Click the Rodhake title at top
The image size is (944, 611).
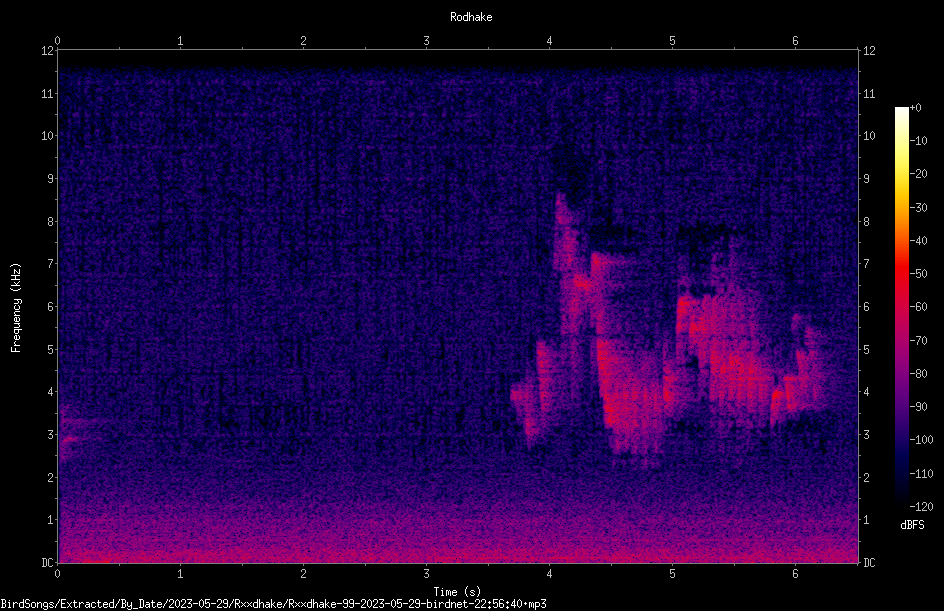(471, 17)
